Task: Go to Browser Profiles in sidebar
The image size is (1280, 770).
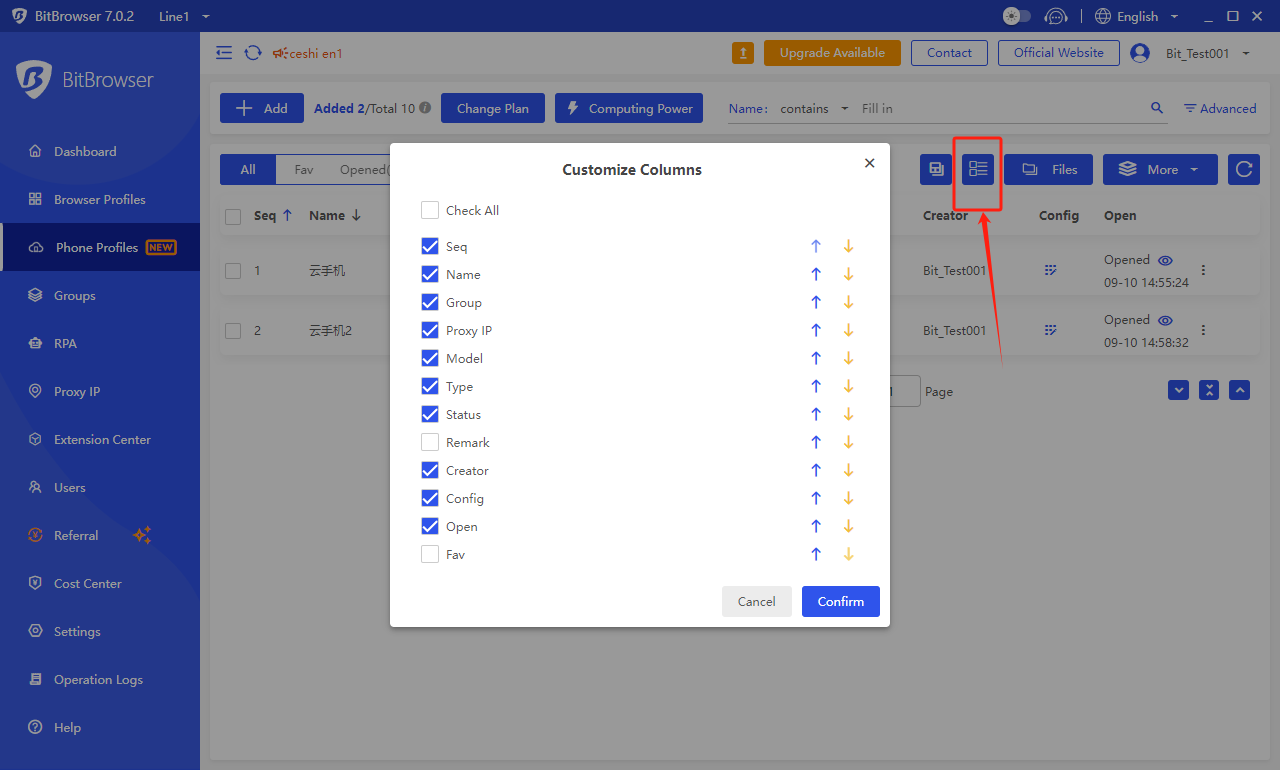Action: [x=99, y=200]
